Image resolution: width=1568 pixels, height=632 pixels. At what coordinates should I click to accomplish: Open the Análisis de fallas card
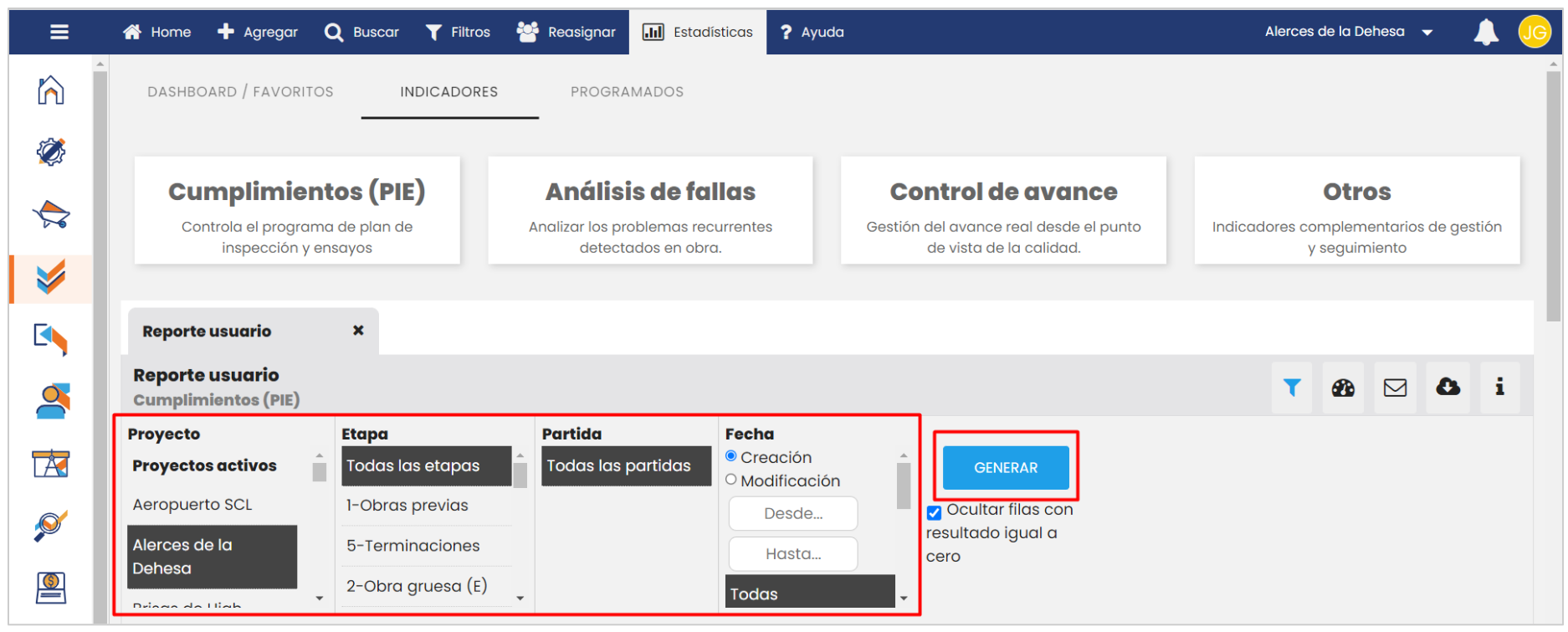[x=650, y=211]
